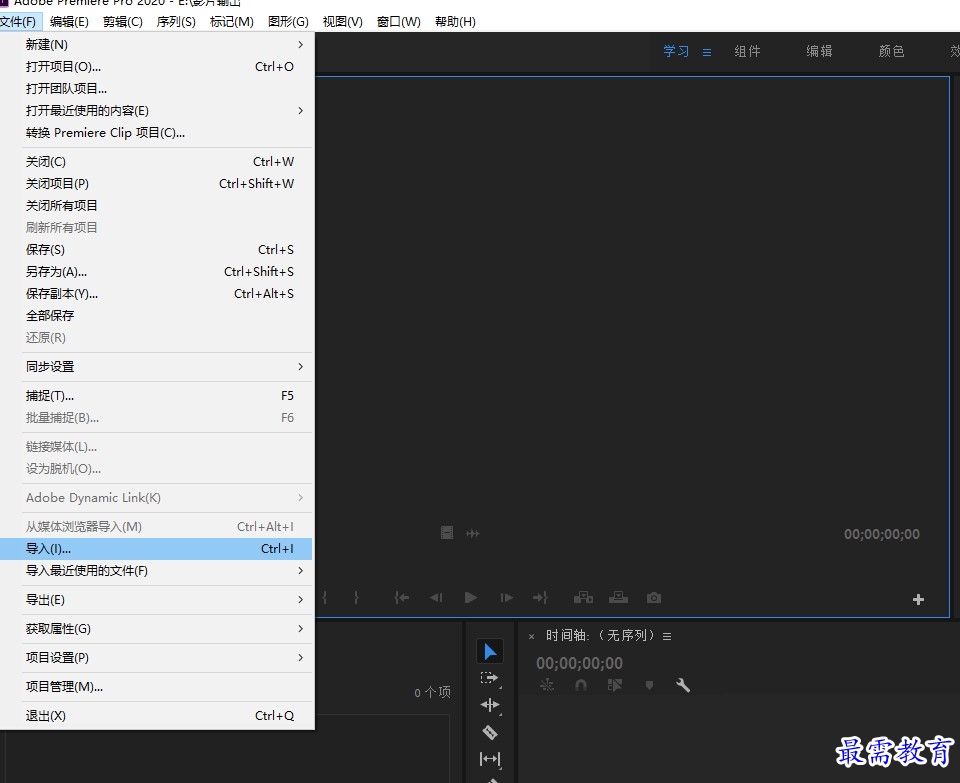Choose 退出(X) to quit Premiere

[156, 716]
